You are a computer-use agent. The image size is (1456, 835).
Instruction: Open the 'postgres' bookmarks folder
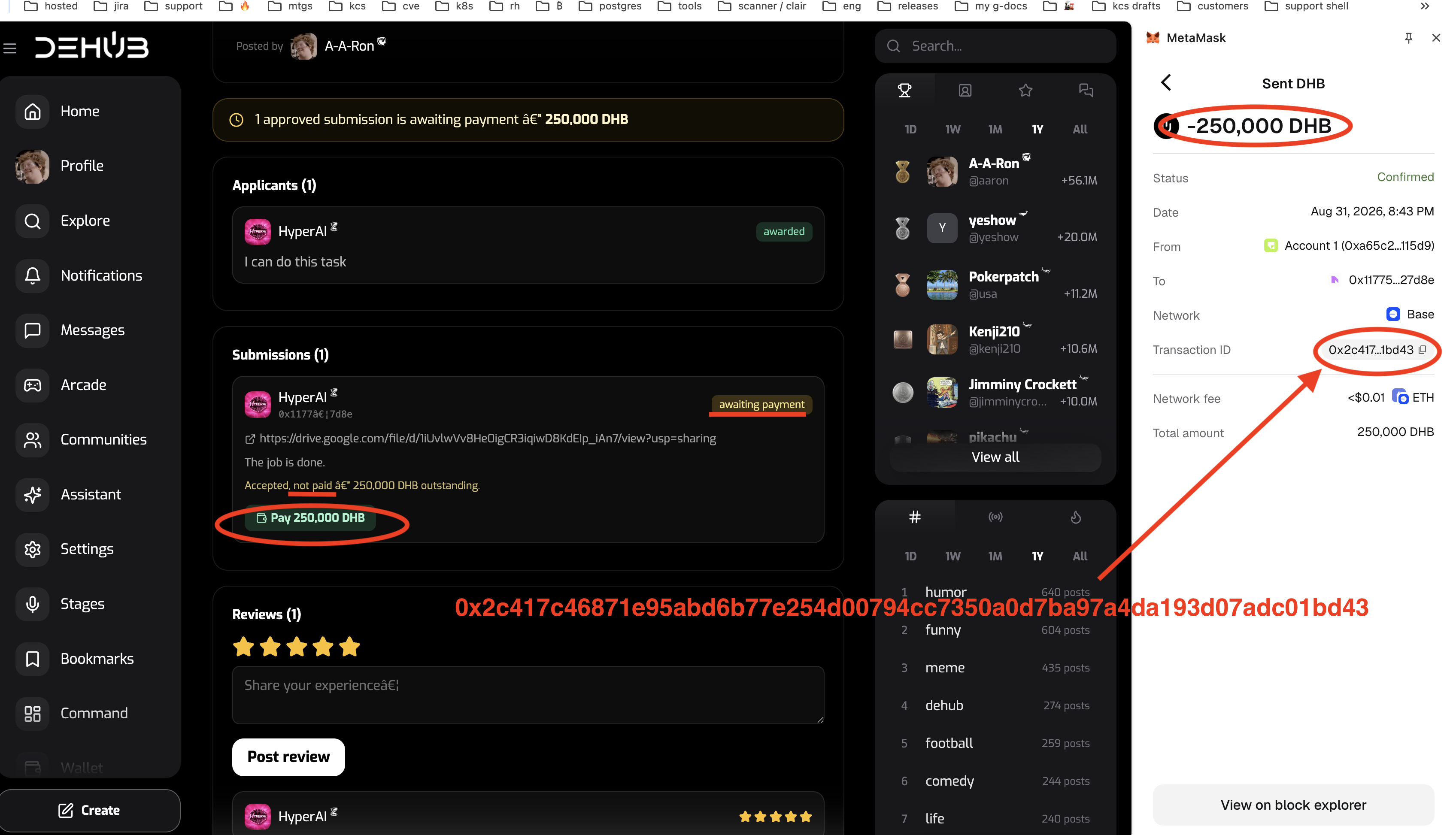[610, 6]
